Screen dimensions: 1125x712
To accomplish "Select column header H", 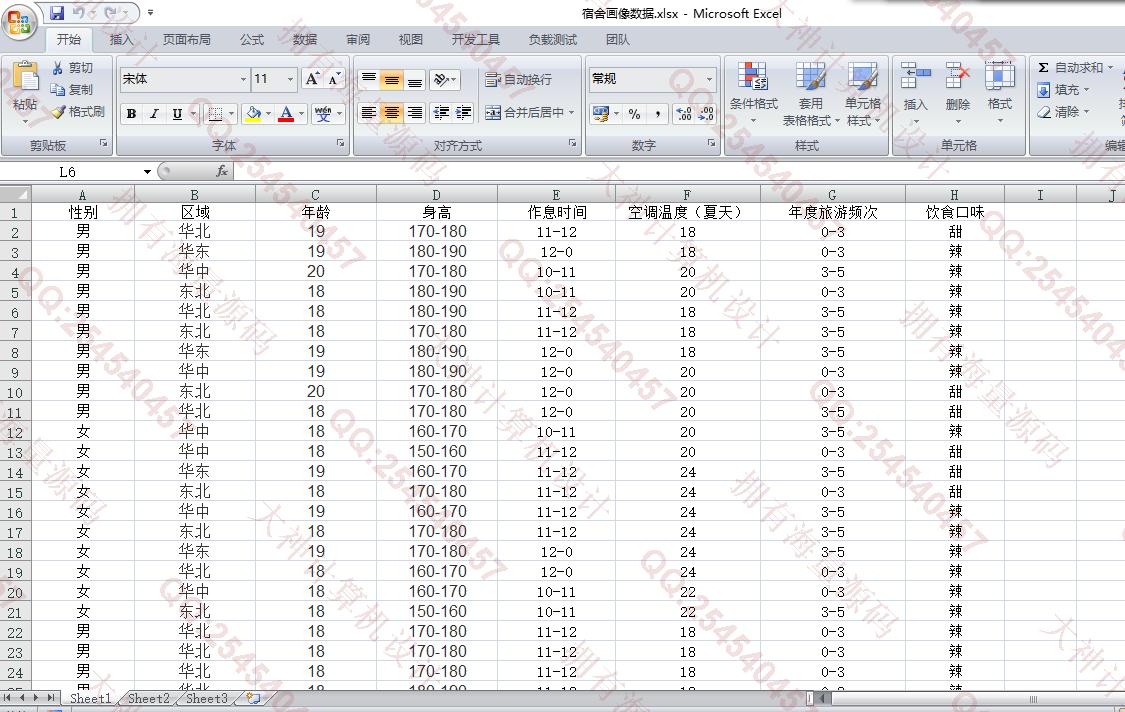I will tap(954, 195).
